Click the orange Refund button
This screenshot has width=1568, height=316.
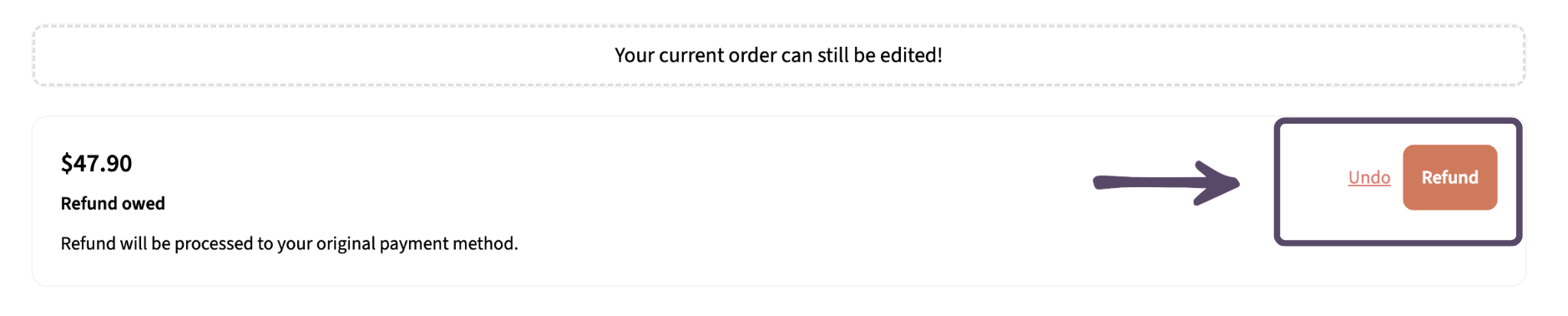(x=1449, y=177)
